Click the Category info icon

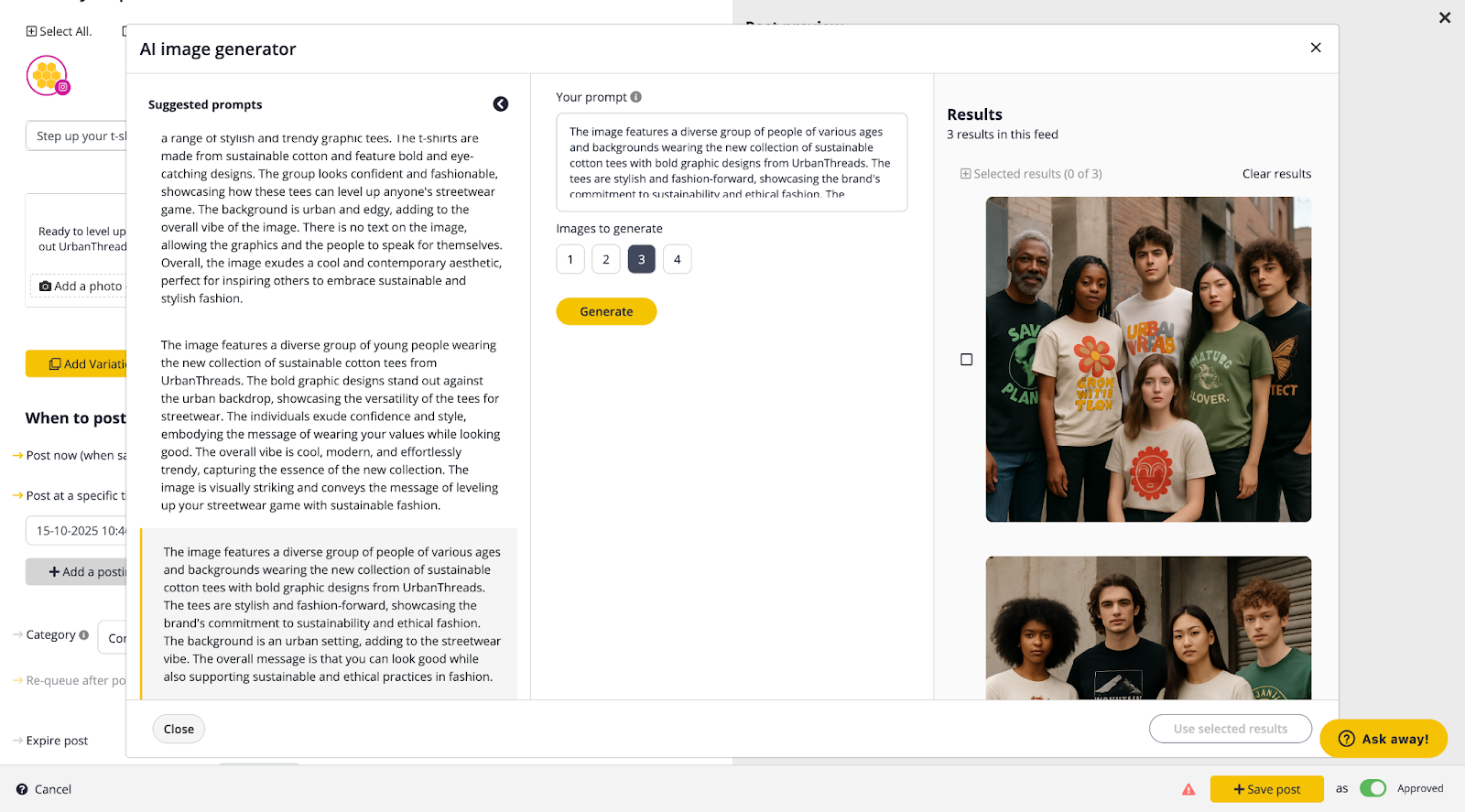[84, 634]
